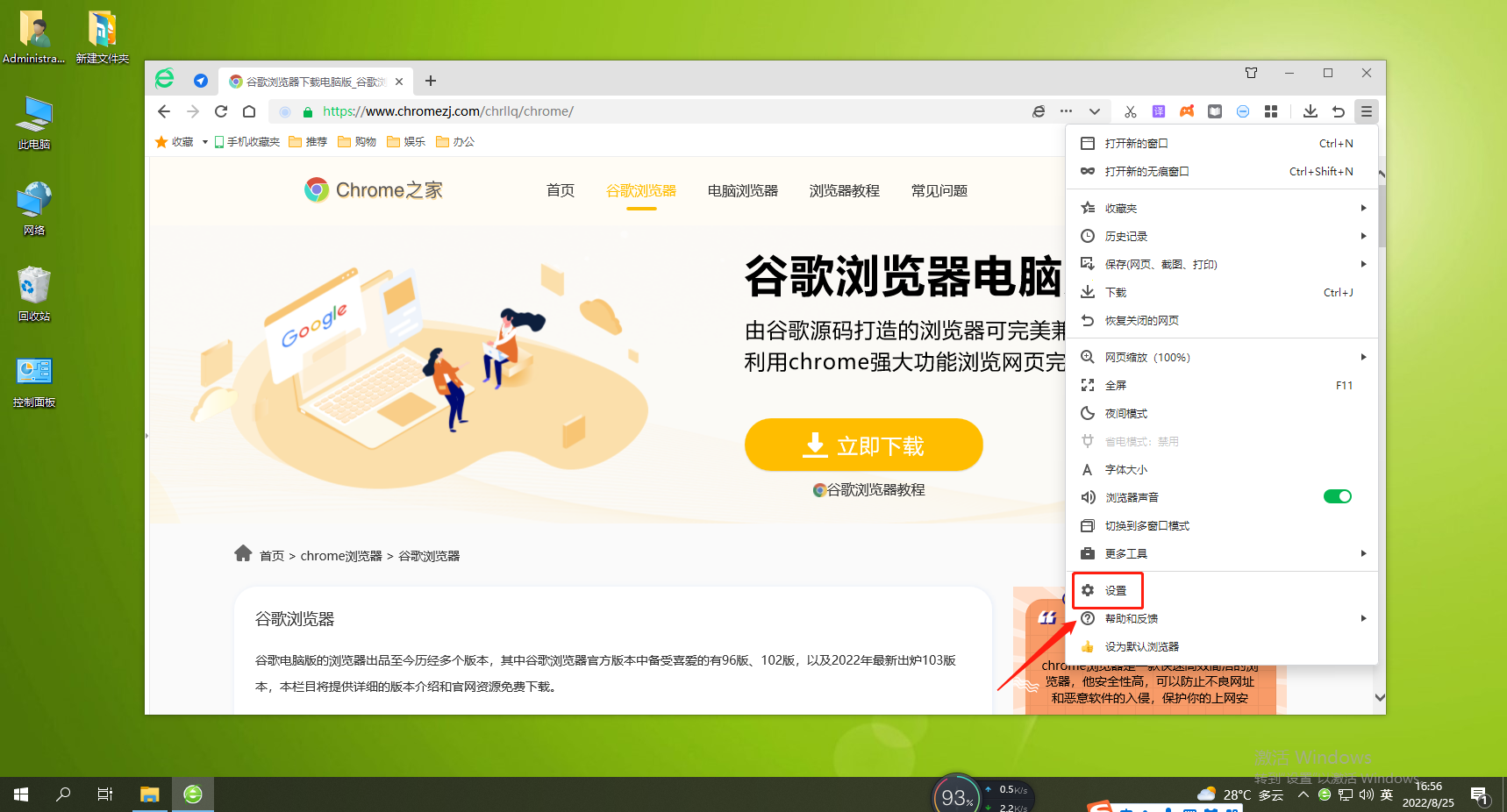The height and width of the screenshot is (812, 1507).
Task: Choose 恢复关闭的网页 from the menu
Action: pyautogui.click(x=1222, y=320)
